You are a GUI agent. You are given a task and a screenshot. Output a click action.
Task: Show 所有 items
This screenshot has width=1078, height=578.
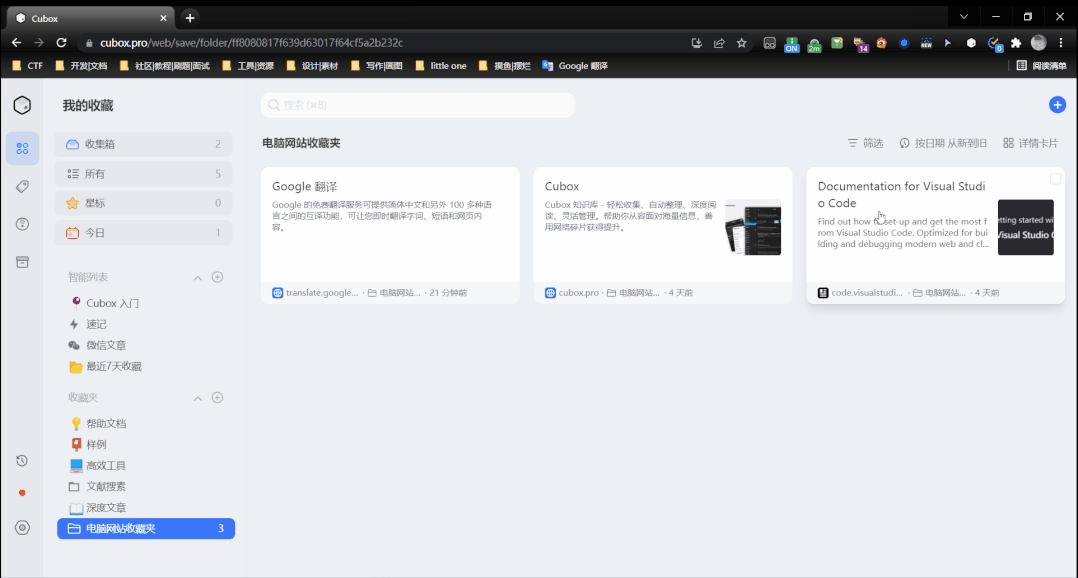tap(143, 174)
